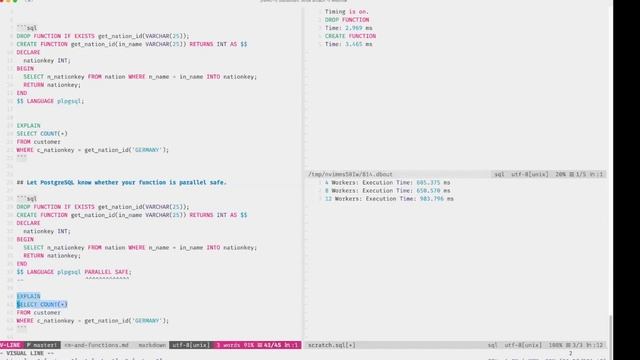
Task: Click the highlighted 'SELECT COUNT(*)' line
Action: click(x=42, y=304)
